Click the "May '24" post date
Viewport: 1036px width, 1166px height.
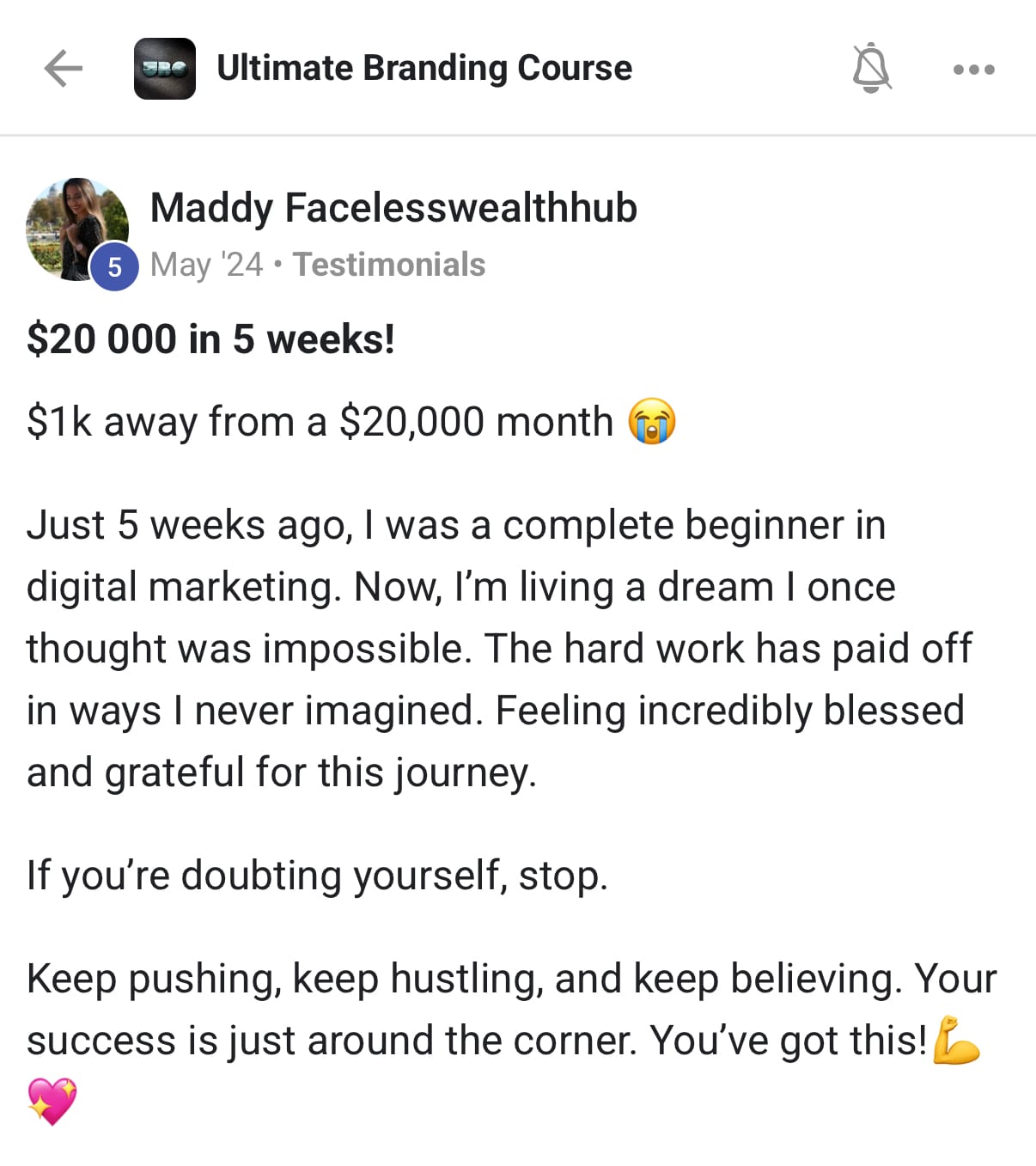tap(206, 265)
